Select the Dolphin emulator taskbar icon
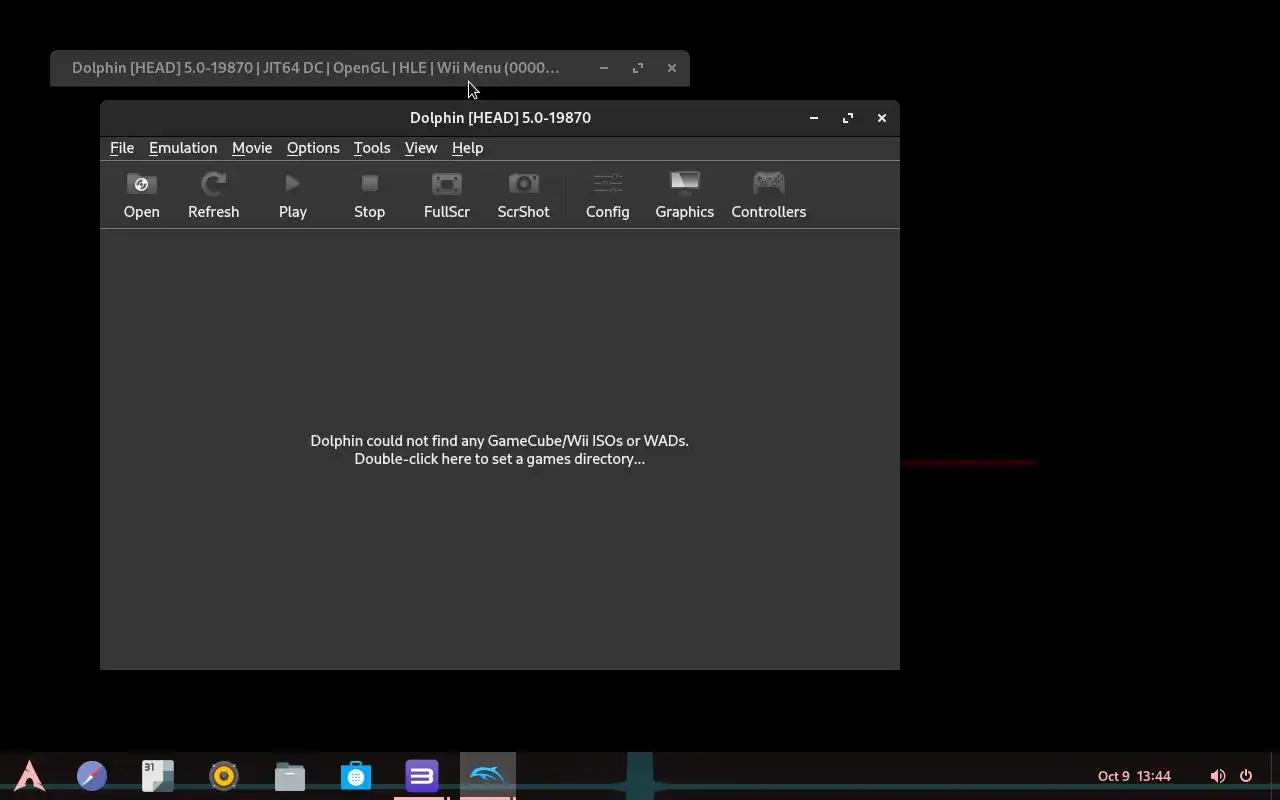Viewport: 1280px width, 800px height. (488, 776)
